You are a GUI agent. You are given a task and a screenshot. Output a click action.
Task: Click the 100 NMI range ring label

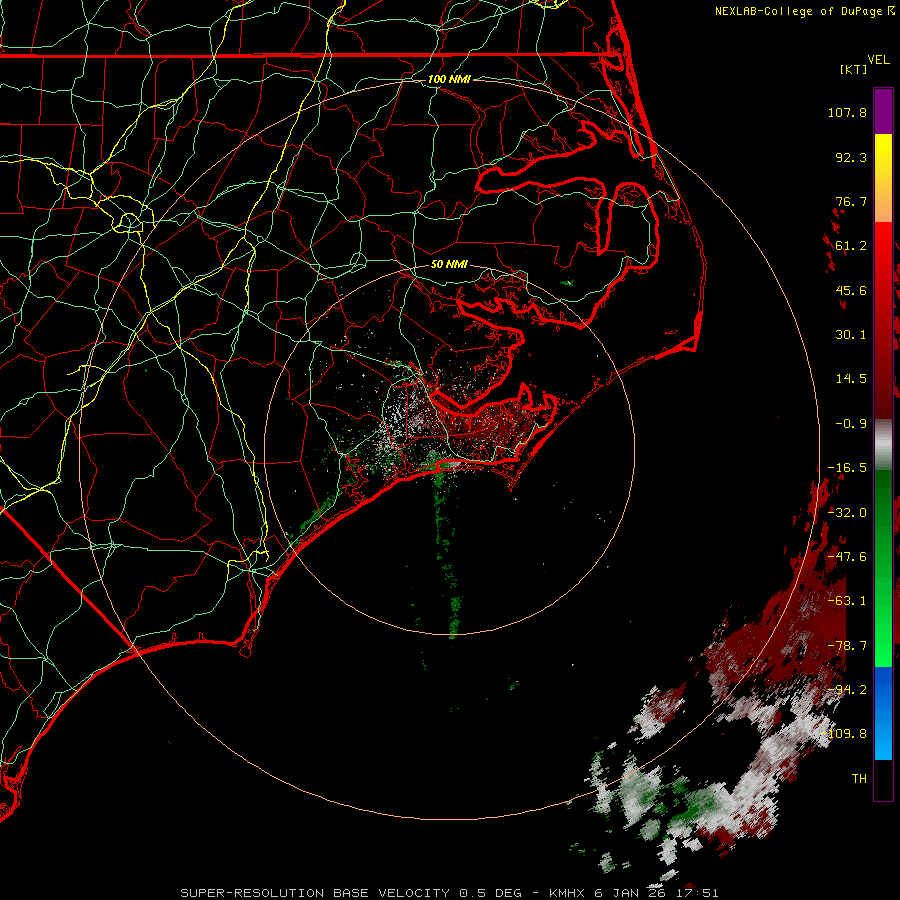click(449, 79)
